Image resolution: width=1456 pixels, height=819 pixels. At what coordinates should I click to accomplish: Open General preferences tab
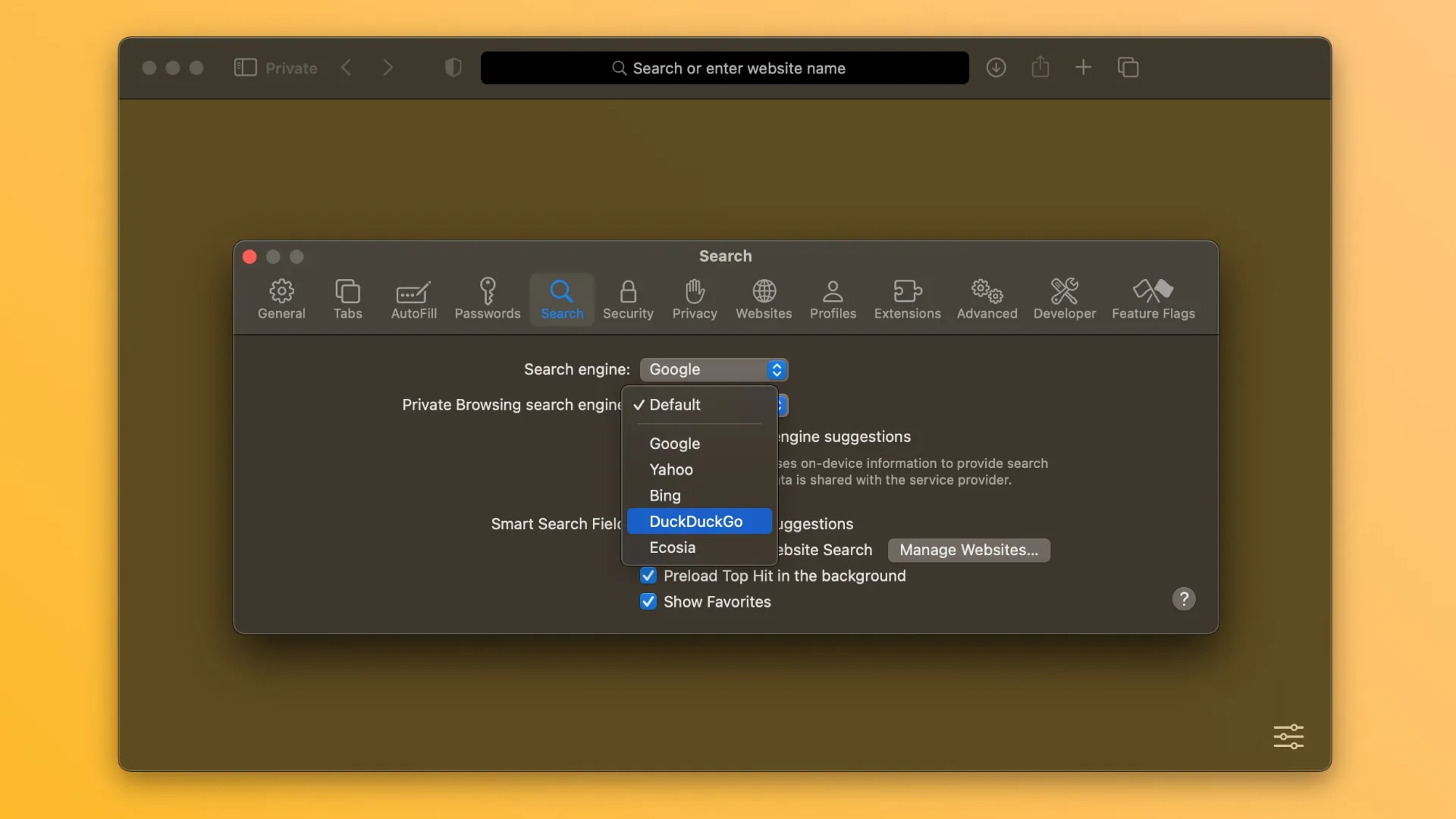(281, 297)
